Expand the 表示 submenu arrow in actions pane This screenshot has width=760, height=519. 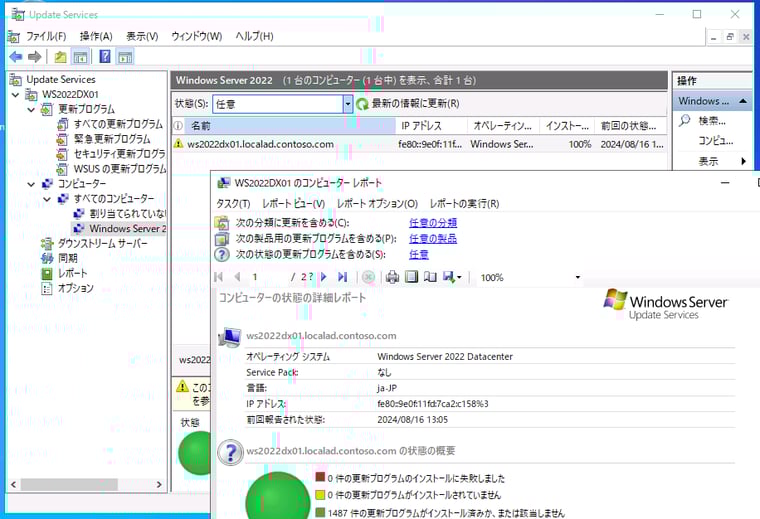point(744,161)
